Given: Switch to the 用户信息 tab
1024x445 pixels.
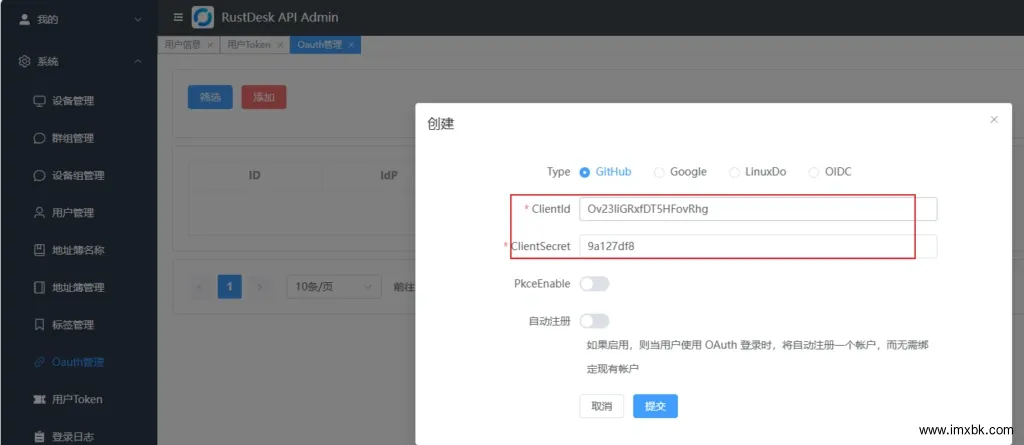Looking at the screenshot, I should point(187,45).
